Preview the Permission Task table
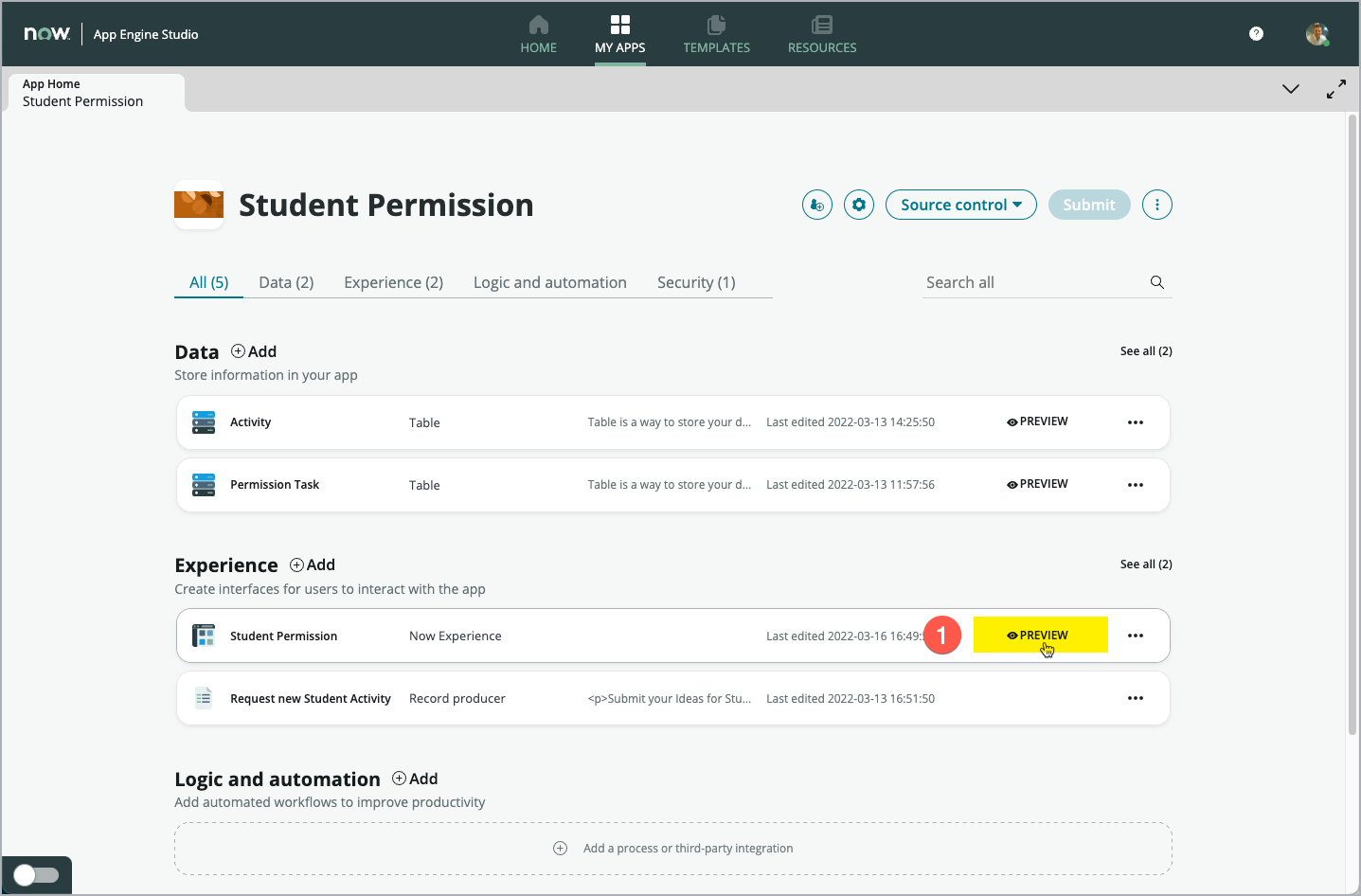Viewport: 1361px width, 896px height. (x=1038, y=484)
